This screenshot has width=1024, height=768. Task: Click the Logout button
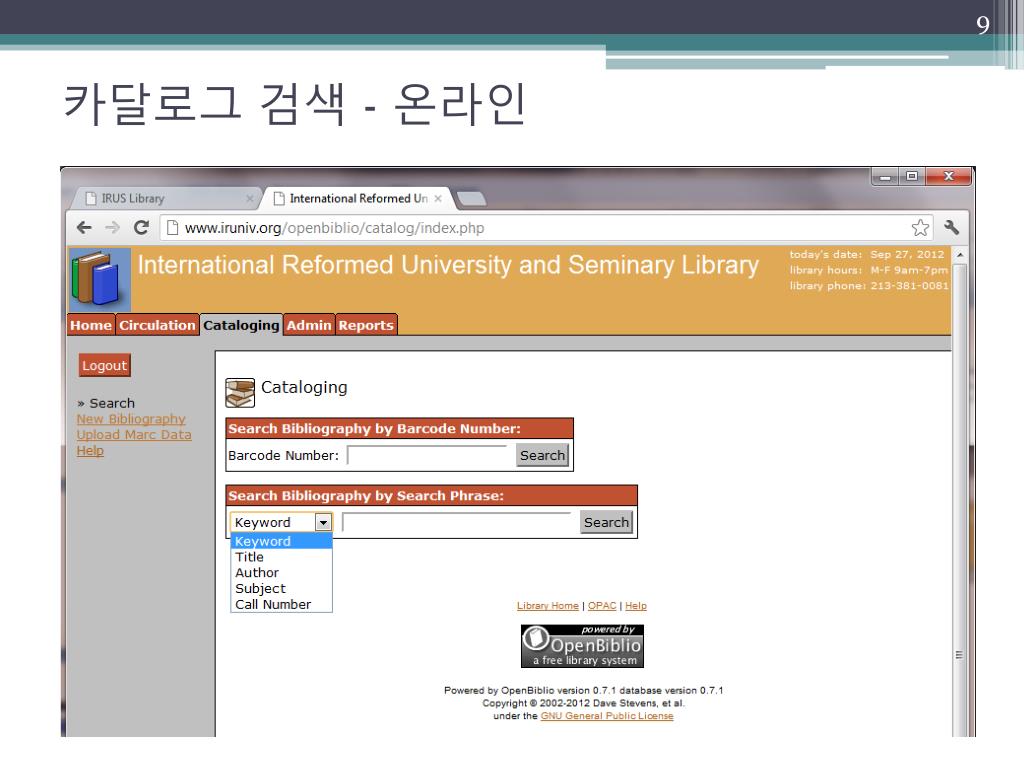click(104, 366)
